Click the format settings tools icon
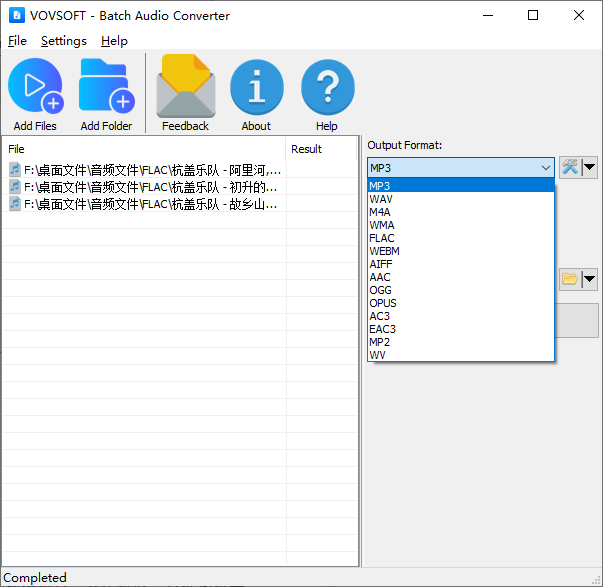The image size is (603, 587). [570, 167]
